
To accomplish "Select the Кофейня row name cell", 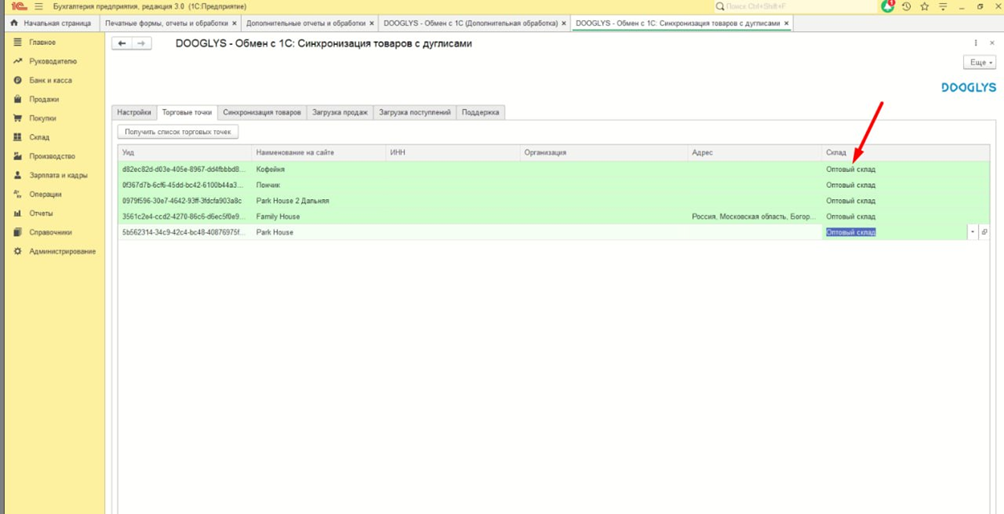I will (318, 170).
